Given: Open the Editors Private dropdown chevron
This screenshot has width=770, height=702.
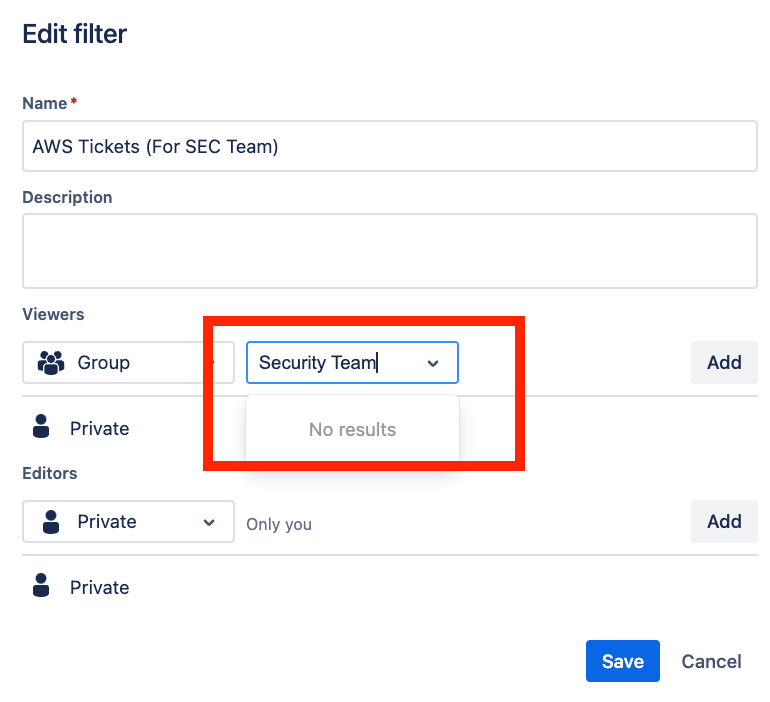Looking at the screenshot, I should tap(209, 522).
